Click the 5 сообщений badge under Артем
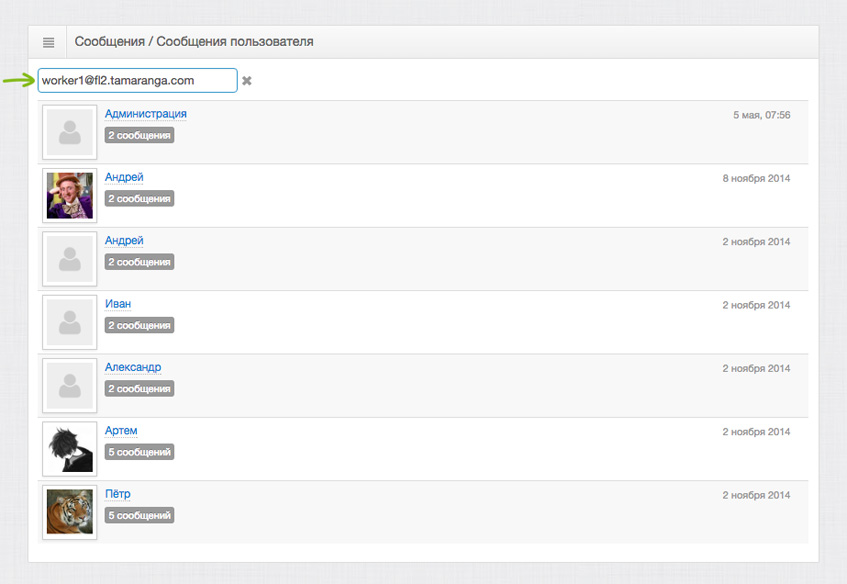 (139, 452)
